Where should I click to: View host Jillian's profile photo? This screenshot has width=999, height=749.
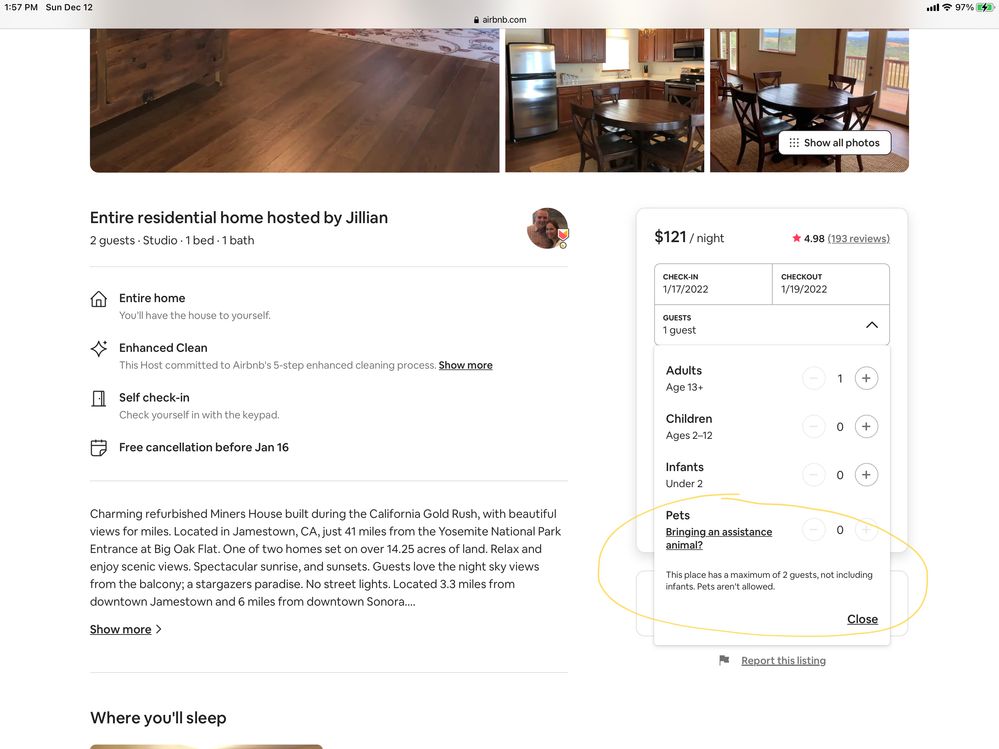[547, 228]
